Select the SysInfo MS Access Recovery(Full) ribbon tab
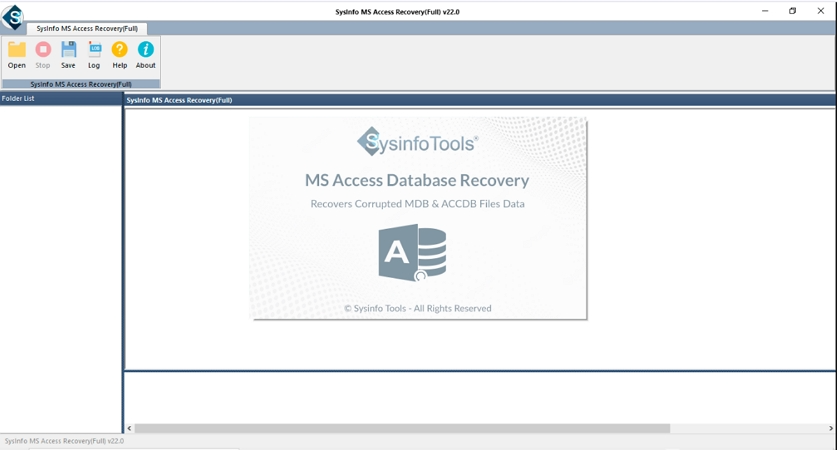Screen dimensions: 837x450 point(87,29)
